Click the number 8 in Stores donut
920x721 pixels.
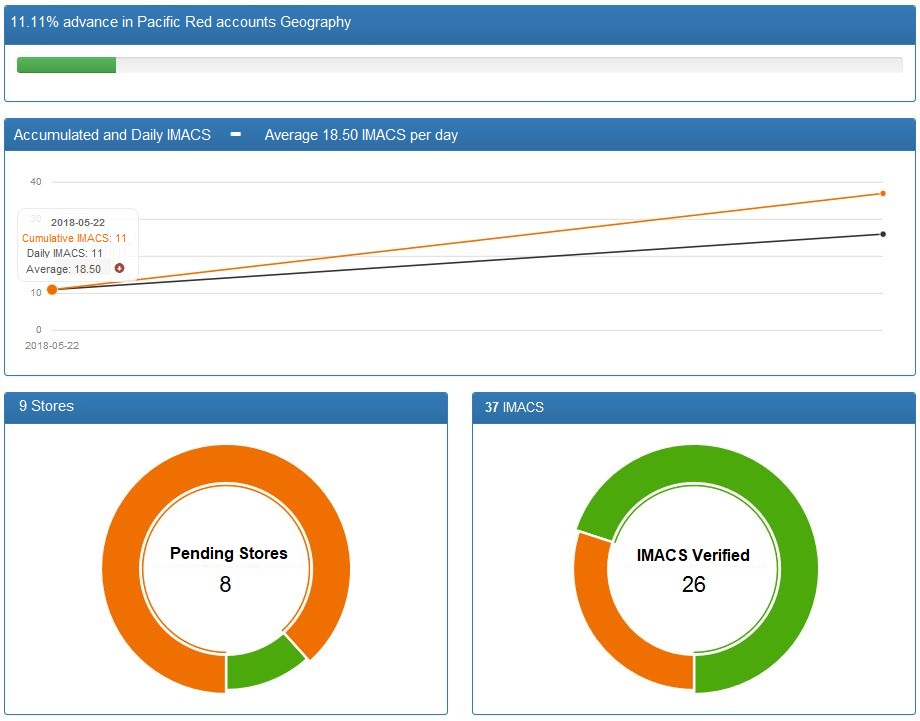click(225, 584)
